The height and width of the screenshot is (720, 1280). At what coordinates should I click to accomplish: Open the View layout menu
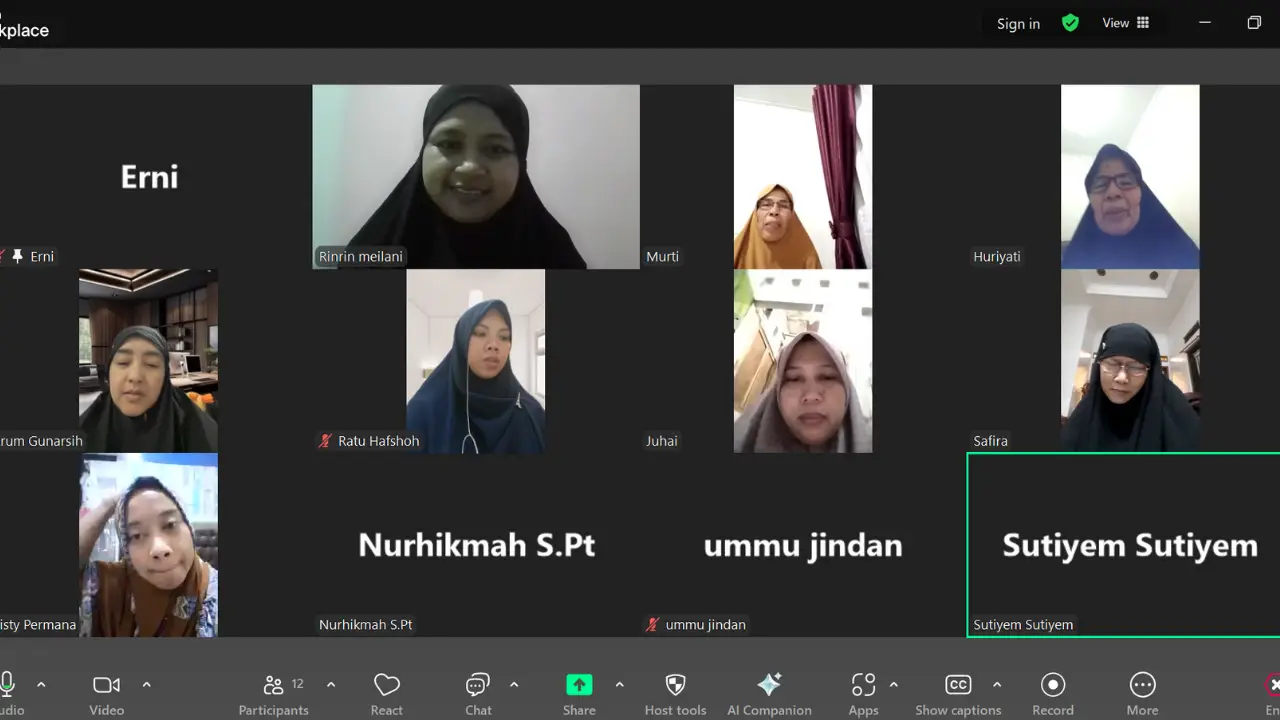pyautogui.click(x=1126, y=23)
